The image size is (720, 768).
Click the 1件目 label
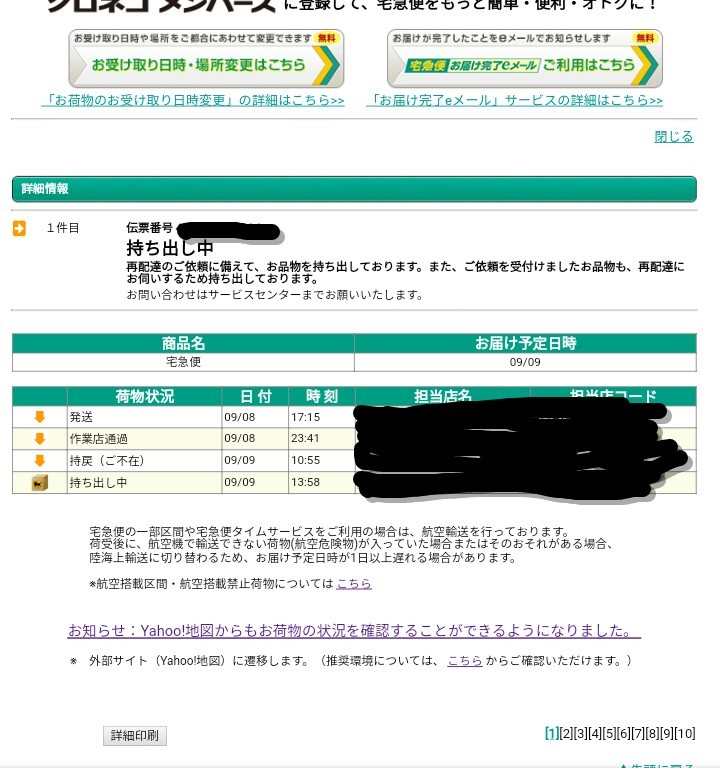(x=63, y=228)
